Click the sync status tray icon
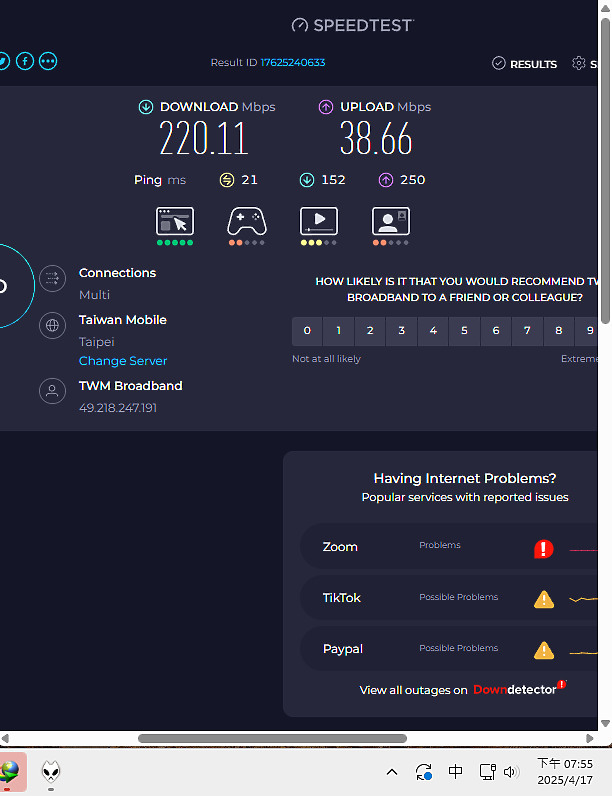This screenshot has width=612, height=796. point(424,772)
